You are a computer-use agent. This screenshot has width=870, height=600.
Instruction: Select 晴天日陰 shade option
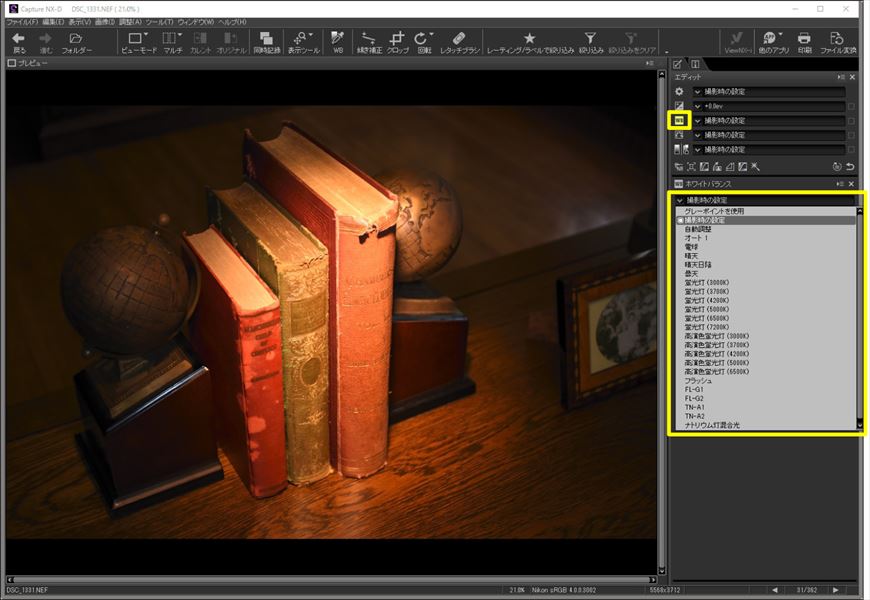click(766, 265)
